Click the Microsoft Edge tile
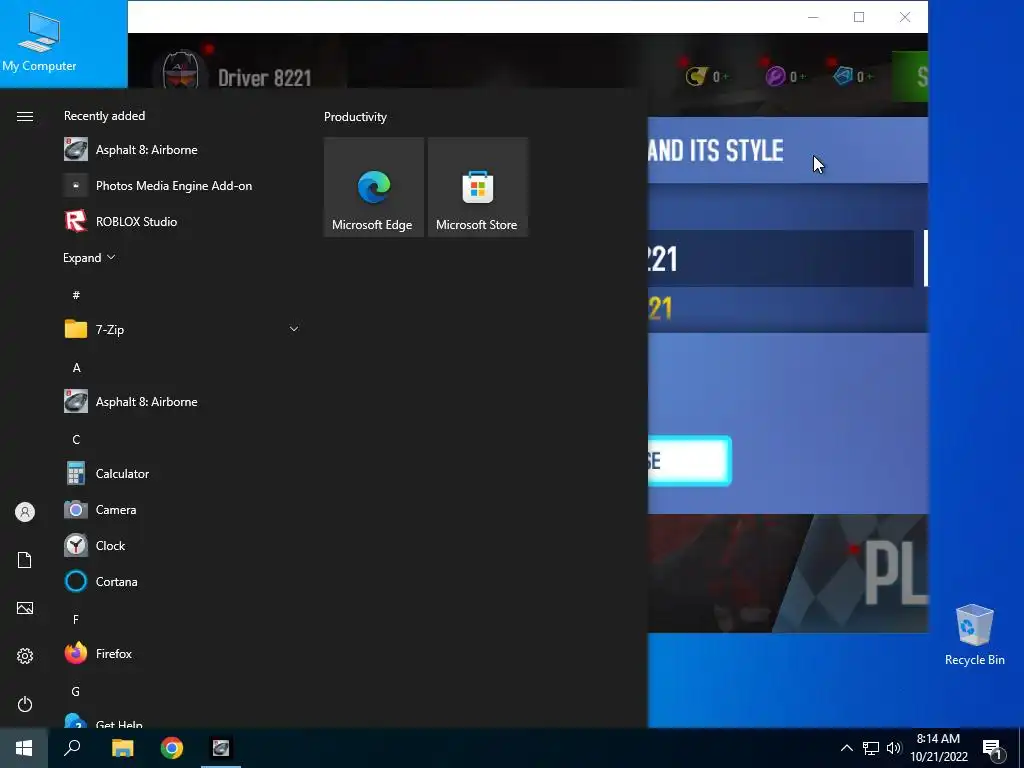This screenshot has width=1024, height=768. pos(374,187)
